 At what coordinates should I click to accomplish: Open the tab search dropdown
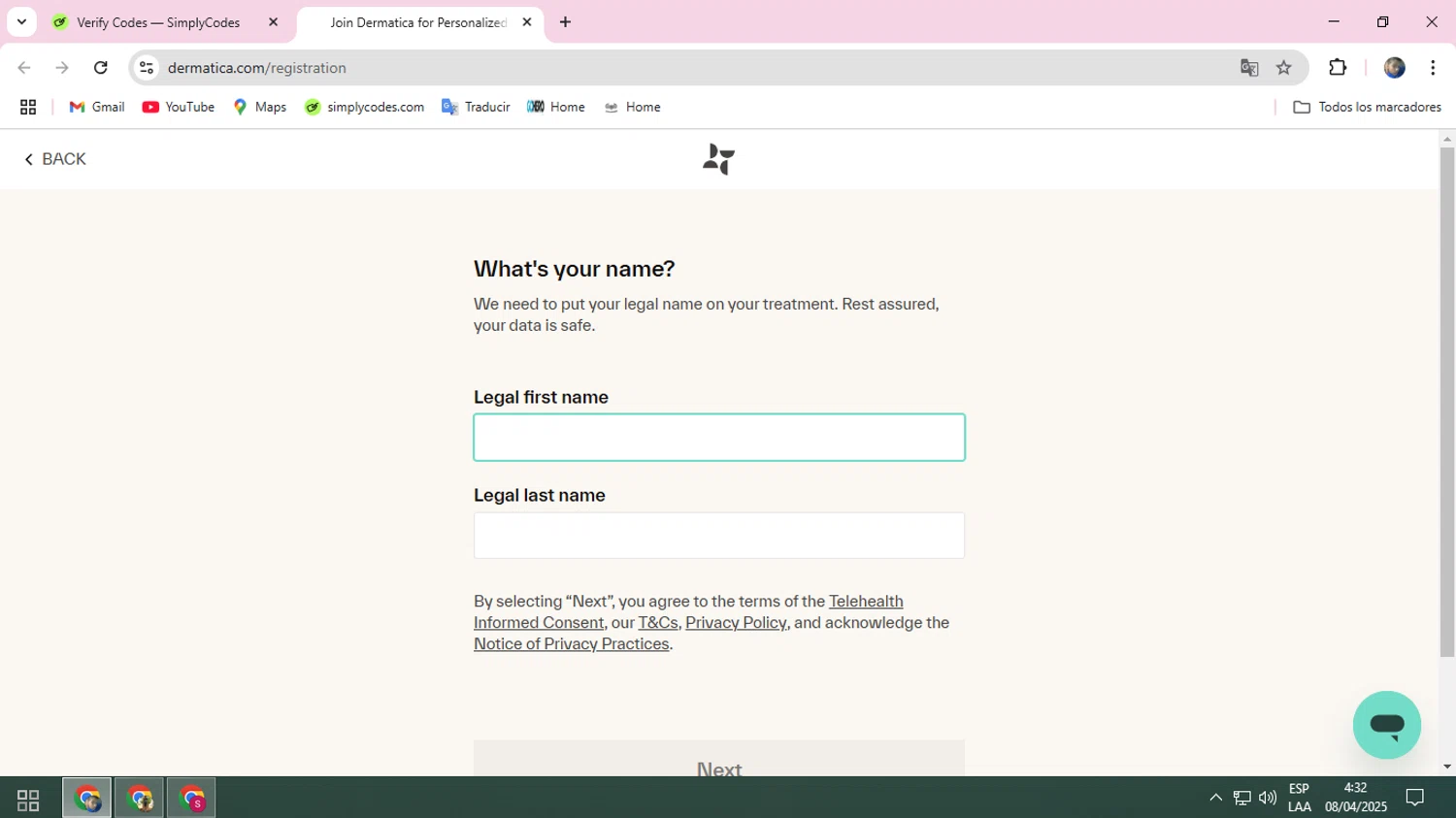[21, 22]
